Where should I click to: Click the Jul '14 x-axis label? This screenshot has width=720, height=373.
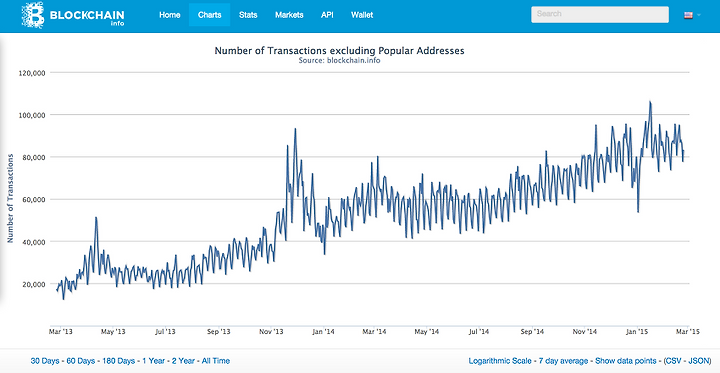pyautogui.click(x=479, y=332)
